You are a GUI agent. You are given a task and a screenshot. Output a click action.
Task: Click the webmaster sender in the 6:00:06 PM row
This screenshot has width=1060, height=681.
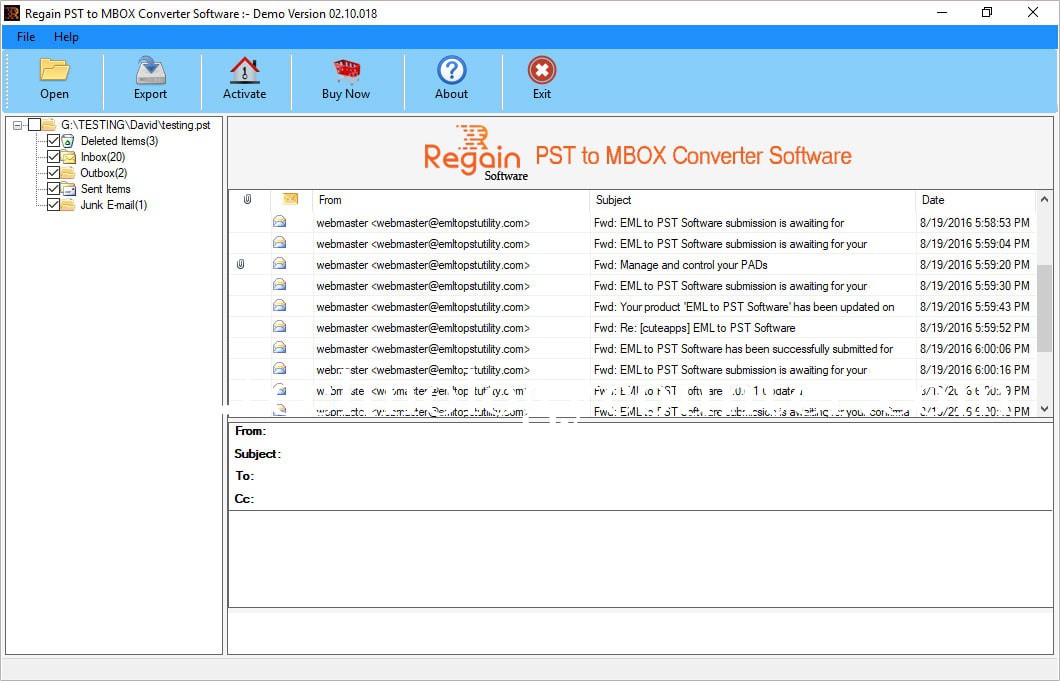(x=423, y=348)
